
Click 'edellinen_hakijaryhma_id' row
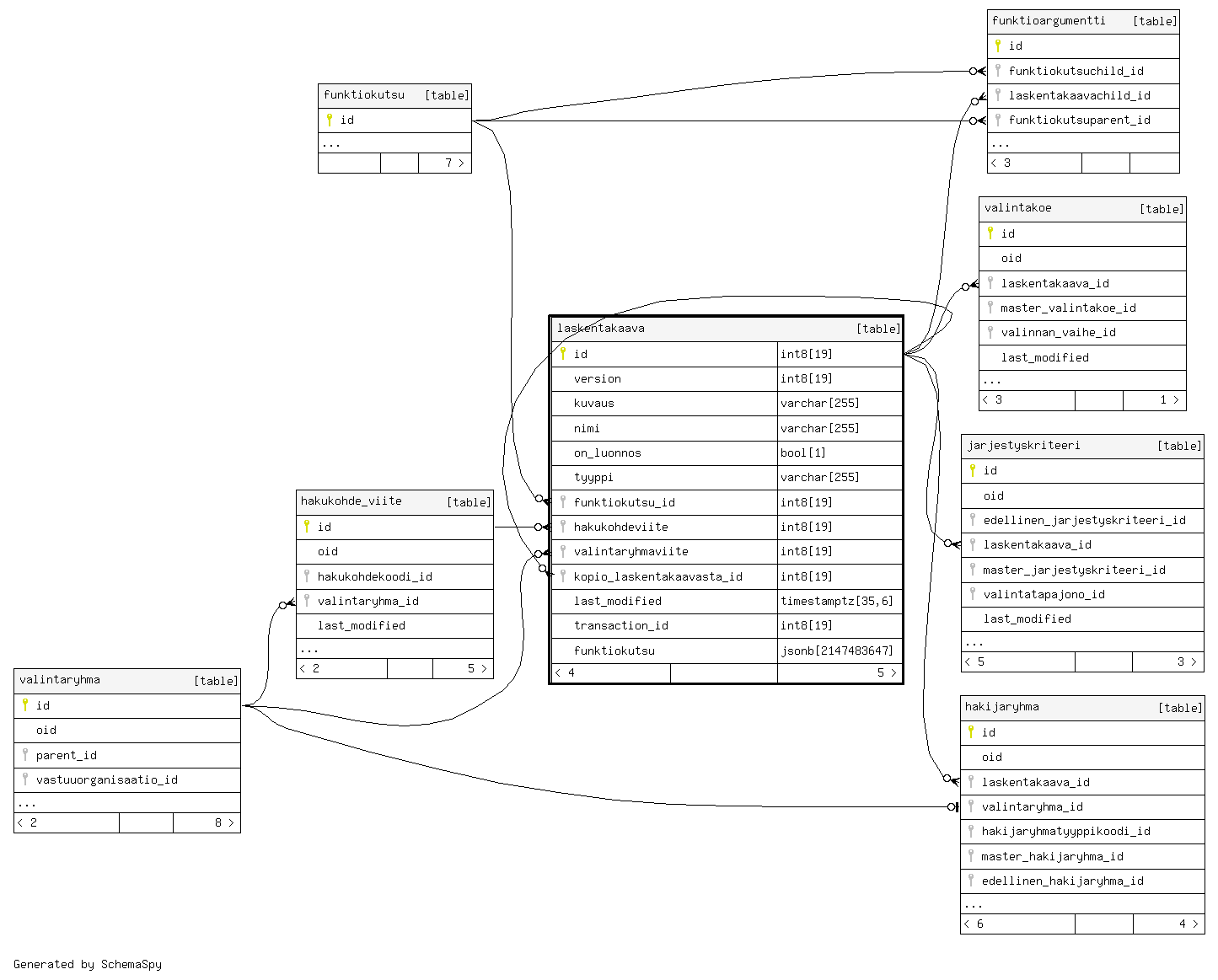pyautogui.click(x=1082, y=881)
